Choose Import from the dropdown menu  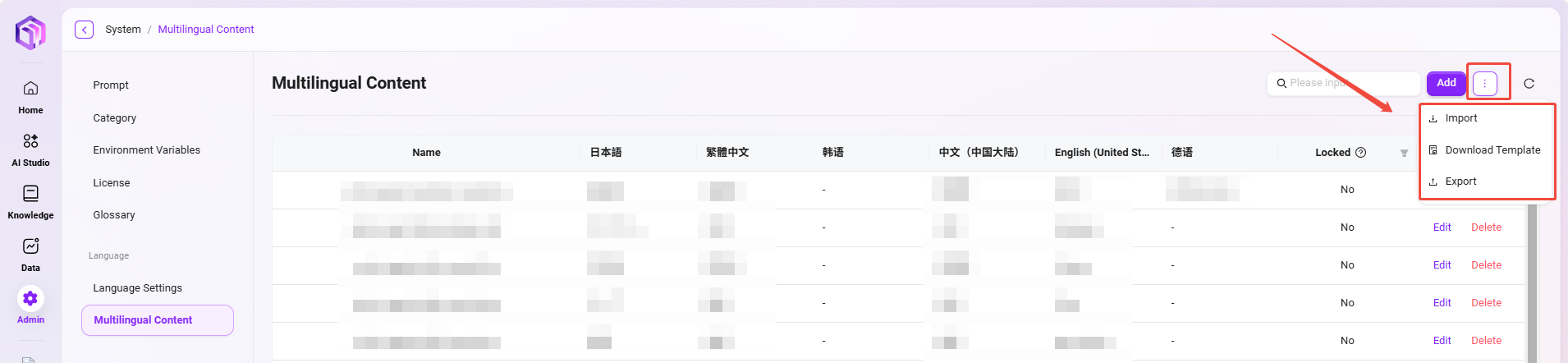(1460, 118)
